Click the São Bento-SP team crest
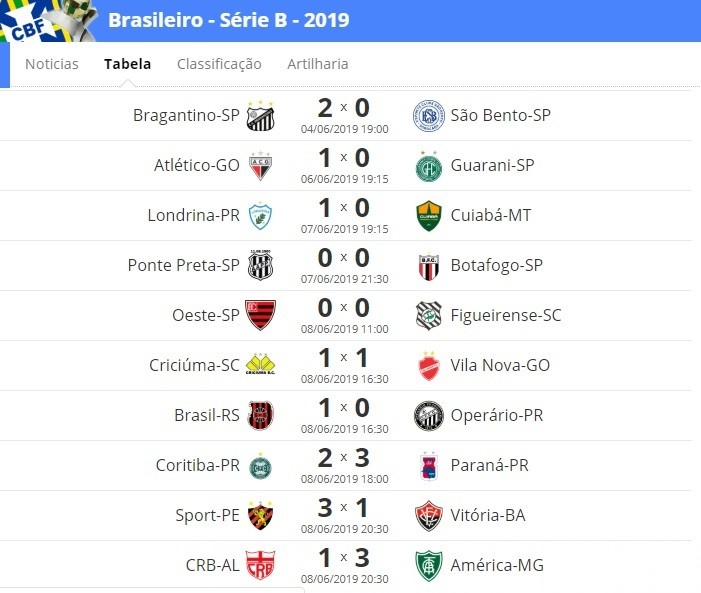This screenshot has height=593, width=701. tap(428, 116)
